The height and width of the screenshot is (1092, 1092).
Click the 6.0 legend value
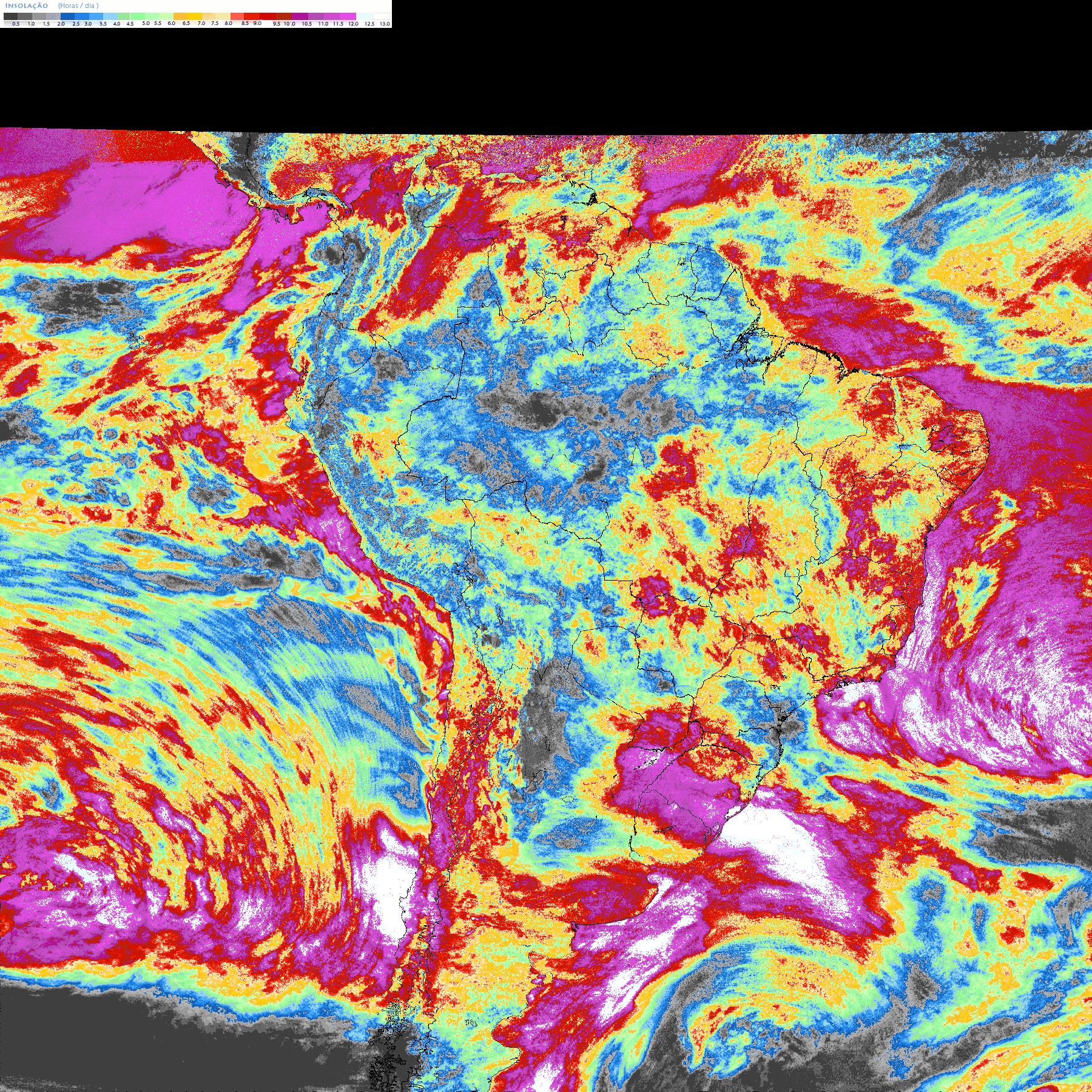click(x=171, y=23)
